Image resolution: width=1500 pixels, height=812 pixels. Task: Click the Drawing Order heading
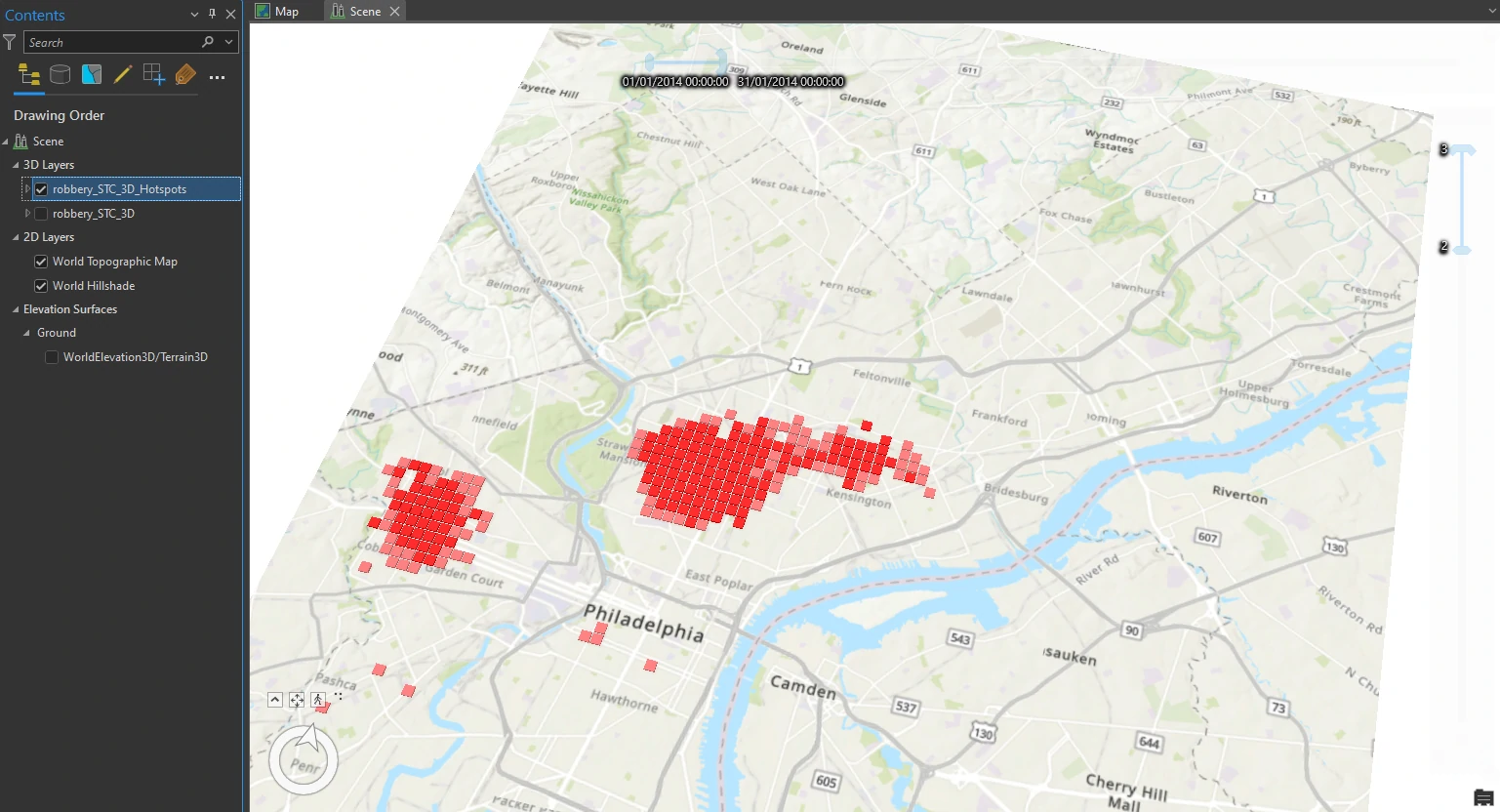pyautogui.click(x=59, y=115)
